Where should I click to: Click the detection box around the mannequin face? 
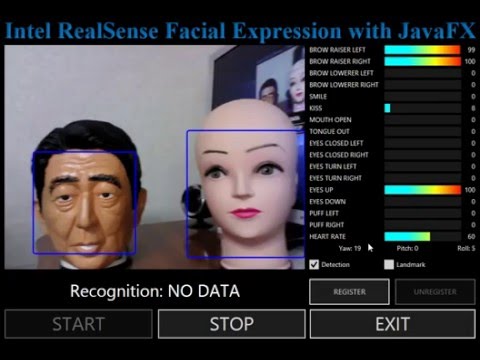[x=245, y=194]
